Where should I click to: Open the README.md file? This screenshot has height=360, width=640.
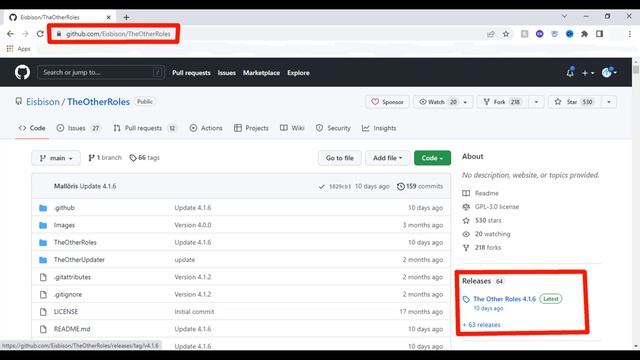click(x=72, y=329)
